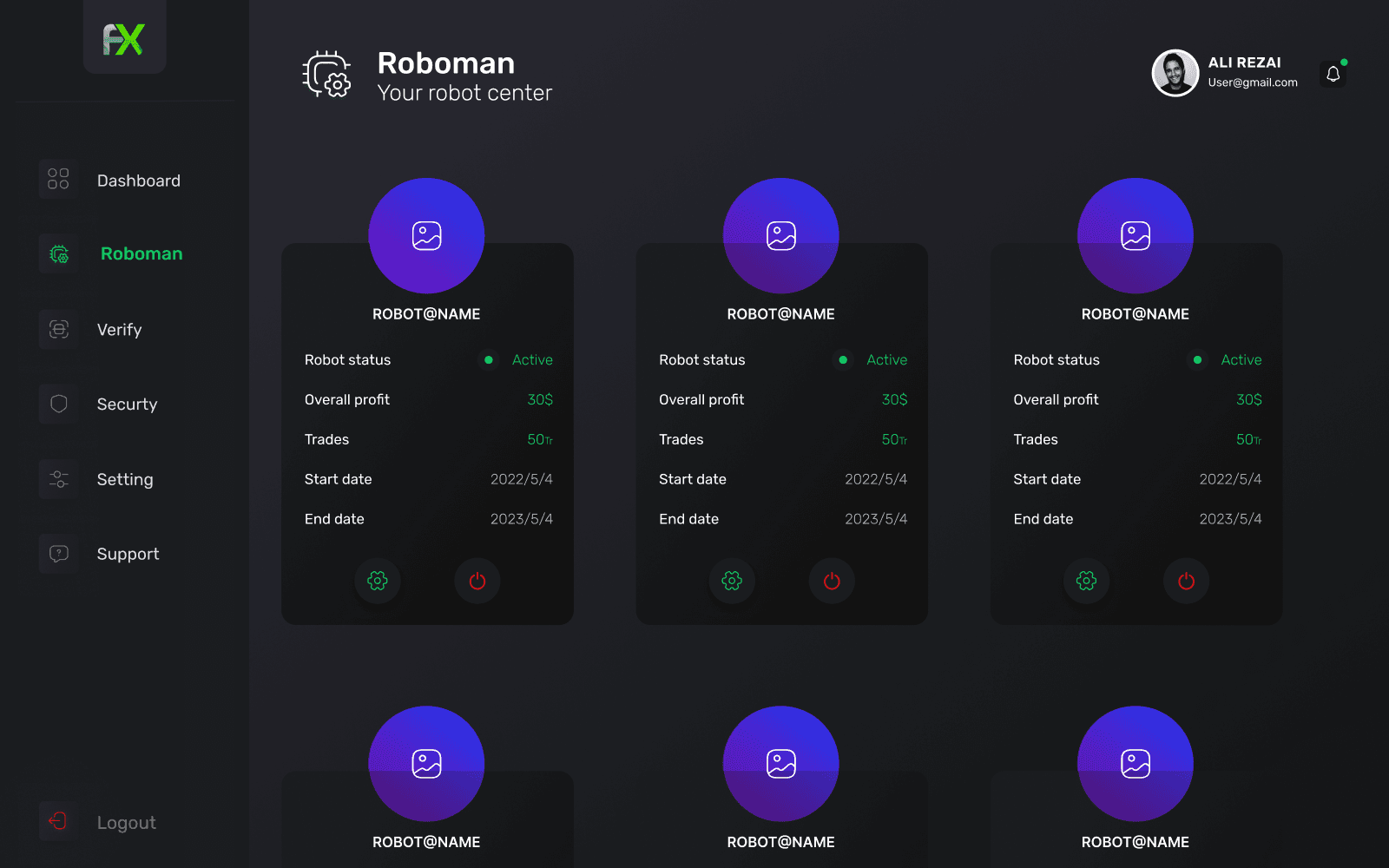Click the ROBOT@NAME title on the bottom-right card
The image size is (1389, 868).
1136,842
